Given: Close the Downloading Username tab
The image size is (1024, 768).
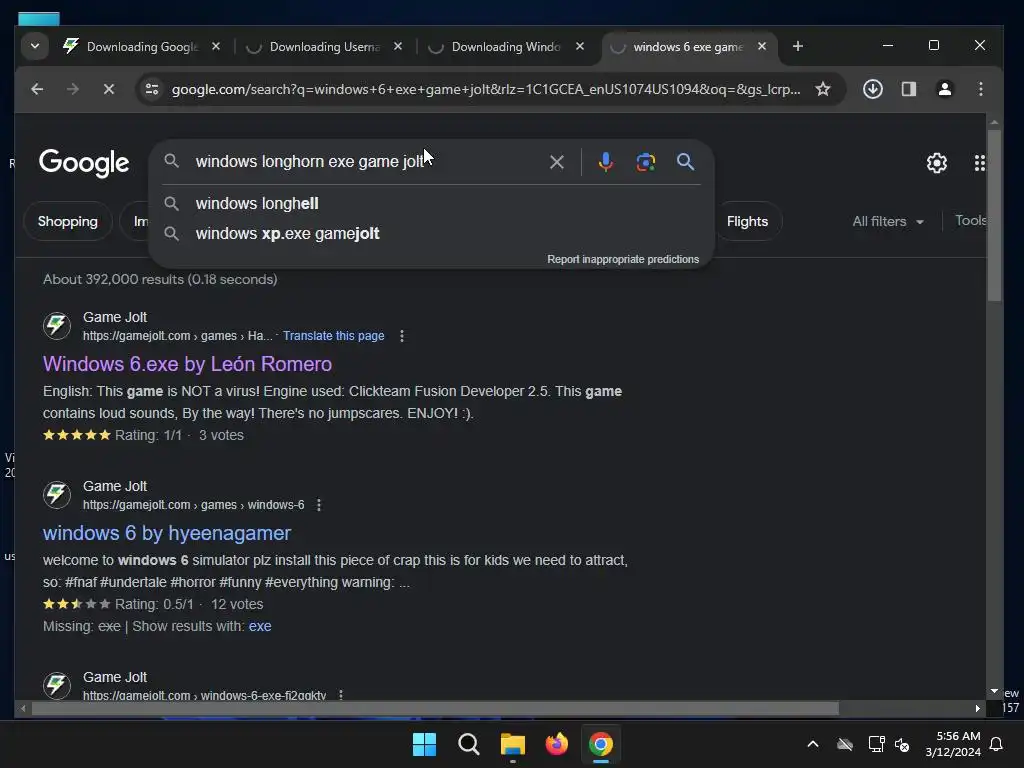Looking at the screenshot, I should pos(398,46).
